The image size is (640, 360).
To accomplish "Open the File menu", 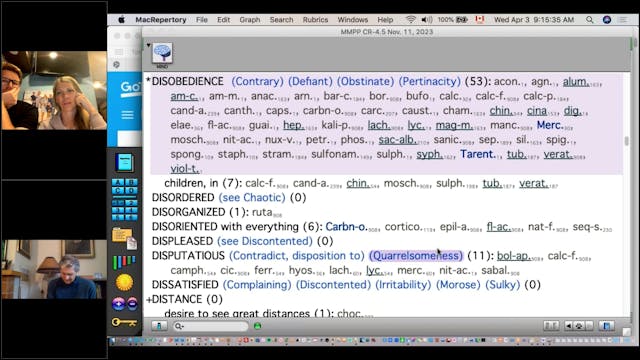I will (202, 20).
